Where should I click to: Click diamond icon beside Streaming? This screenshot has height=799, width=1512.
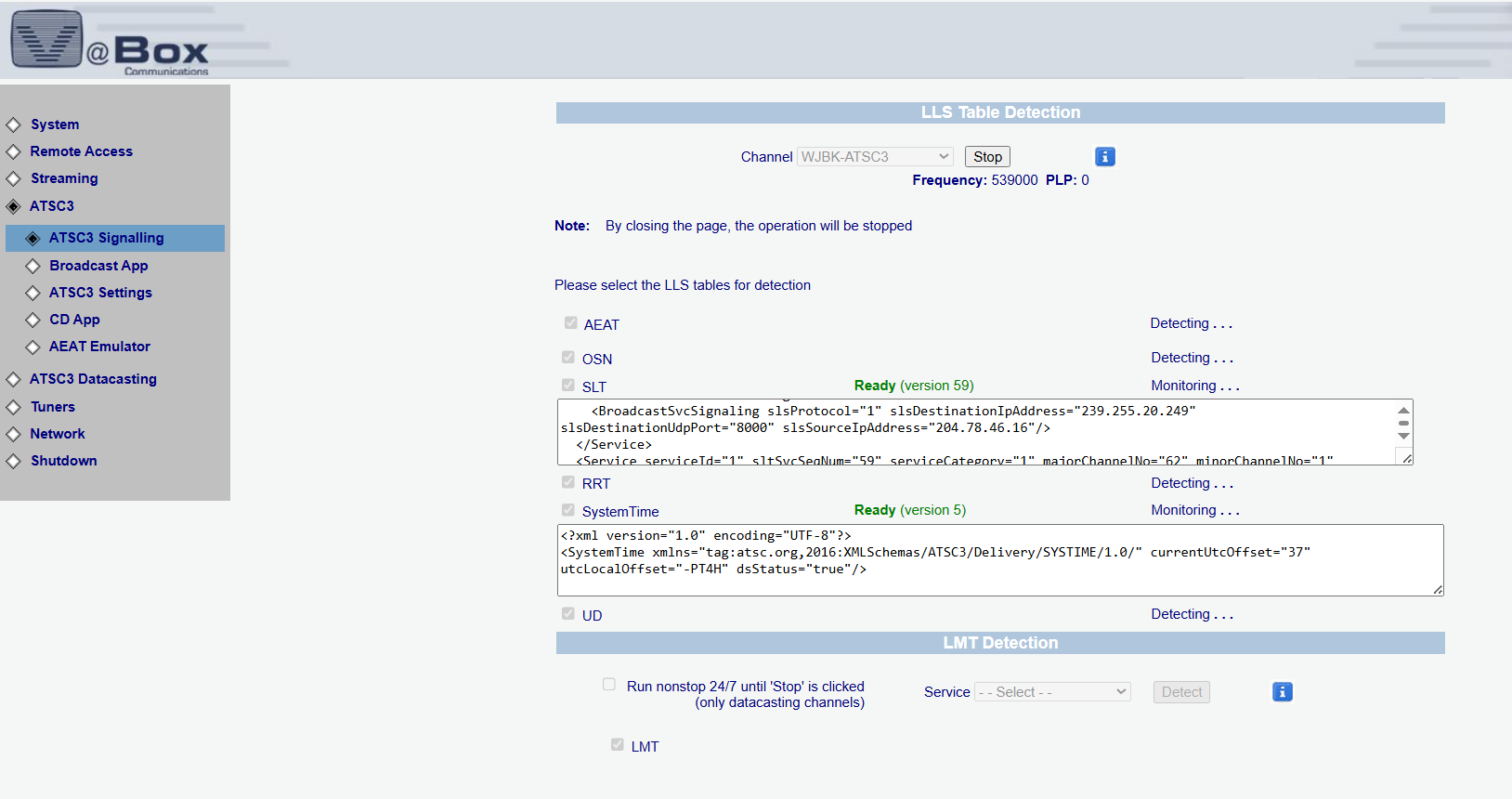[x=13, y=178]
